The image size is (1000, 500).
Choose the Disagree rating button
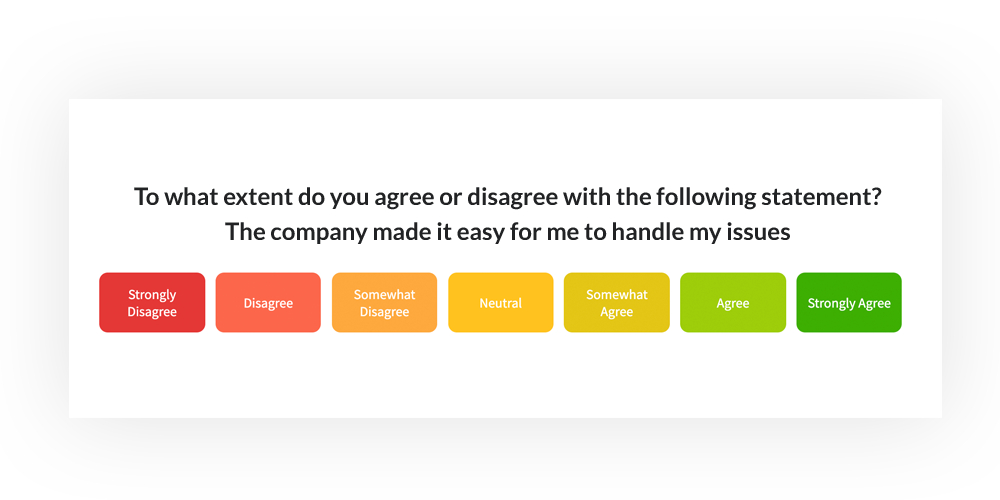pyautogui.click(x=268, y=302)
